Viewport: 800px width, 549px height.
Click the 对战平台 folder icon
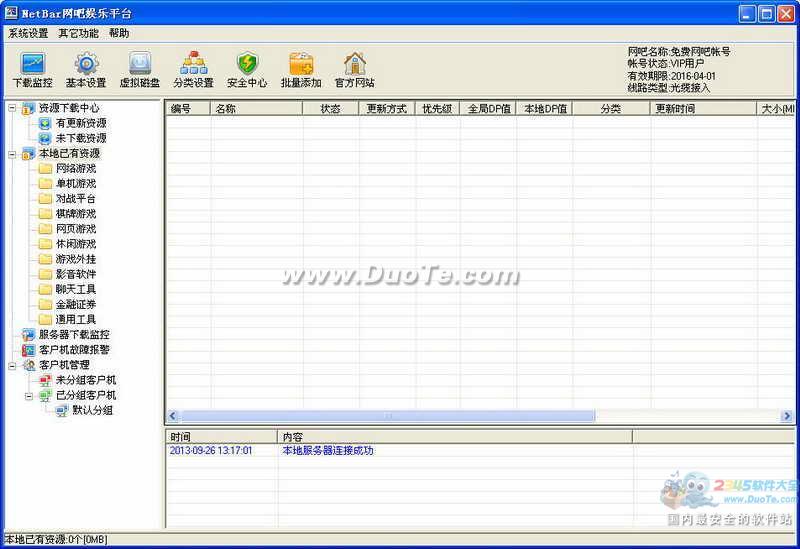point(45,198)
